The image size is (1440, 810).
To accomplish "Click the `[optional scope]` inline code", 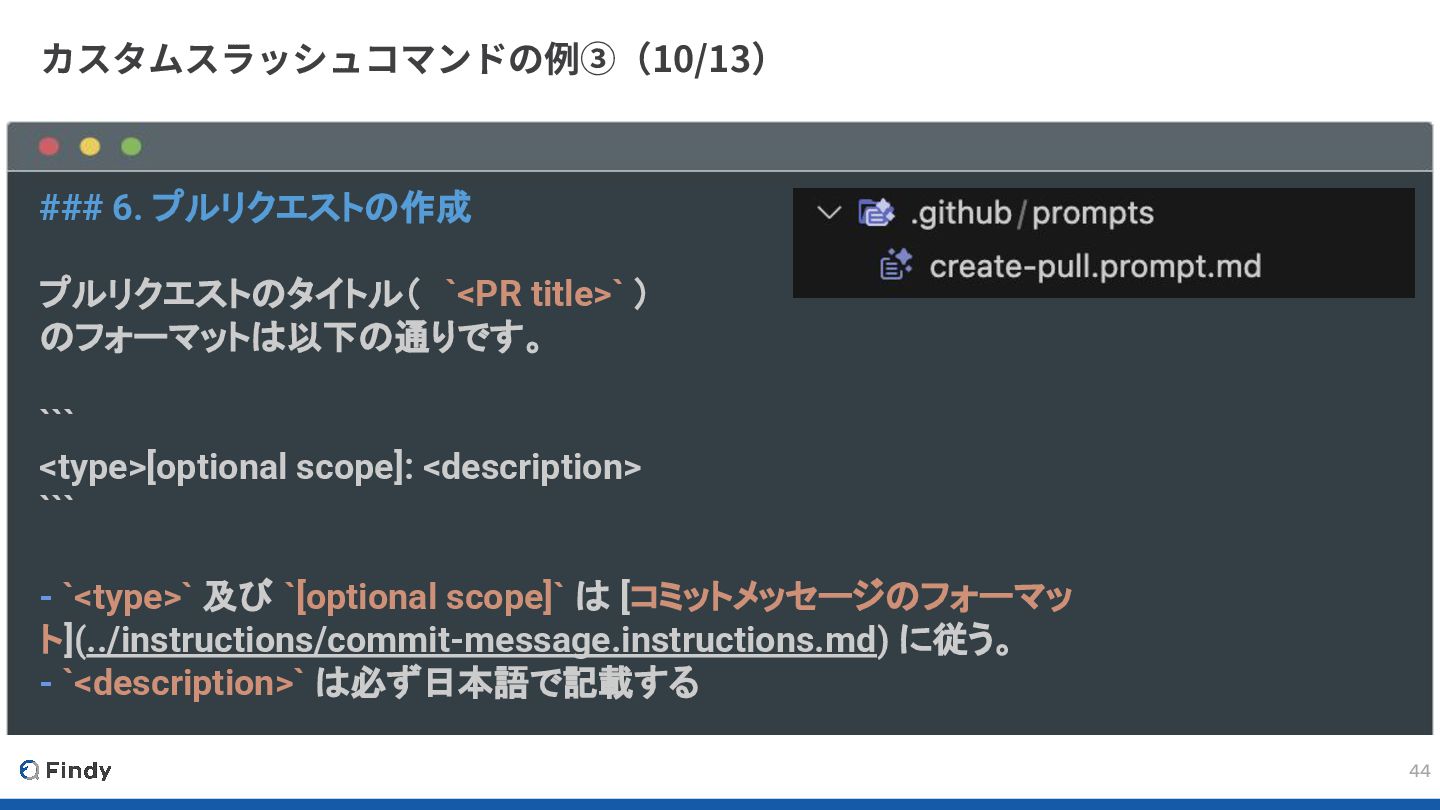I will point(425,597).
